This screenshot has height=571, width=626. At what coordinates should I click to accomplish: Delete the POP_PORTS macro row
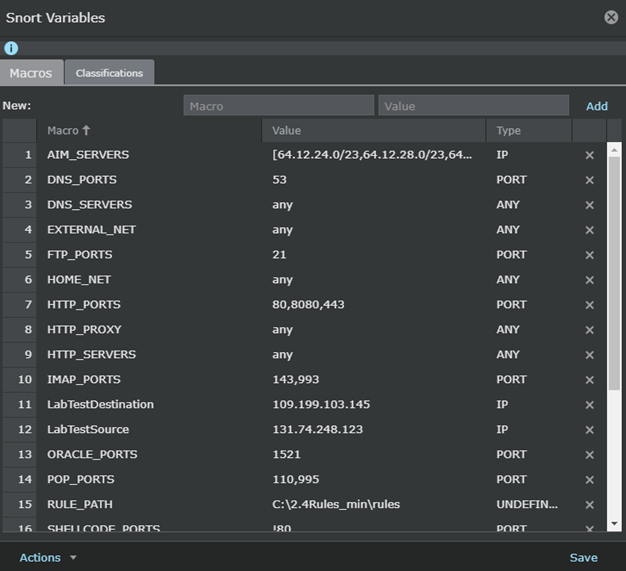[589, 480]
